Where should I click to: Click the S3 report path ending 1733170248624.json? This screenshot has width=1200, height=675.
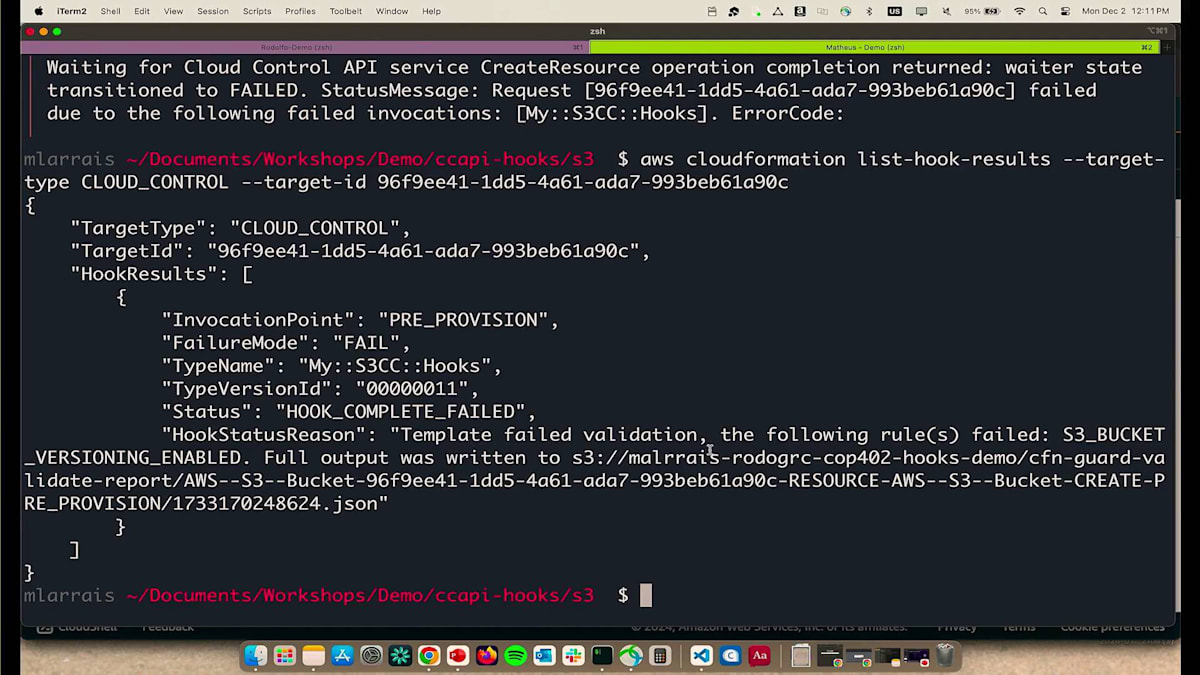point(594,481)
